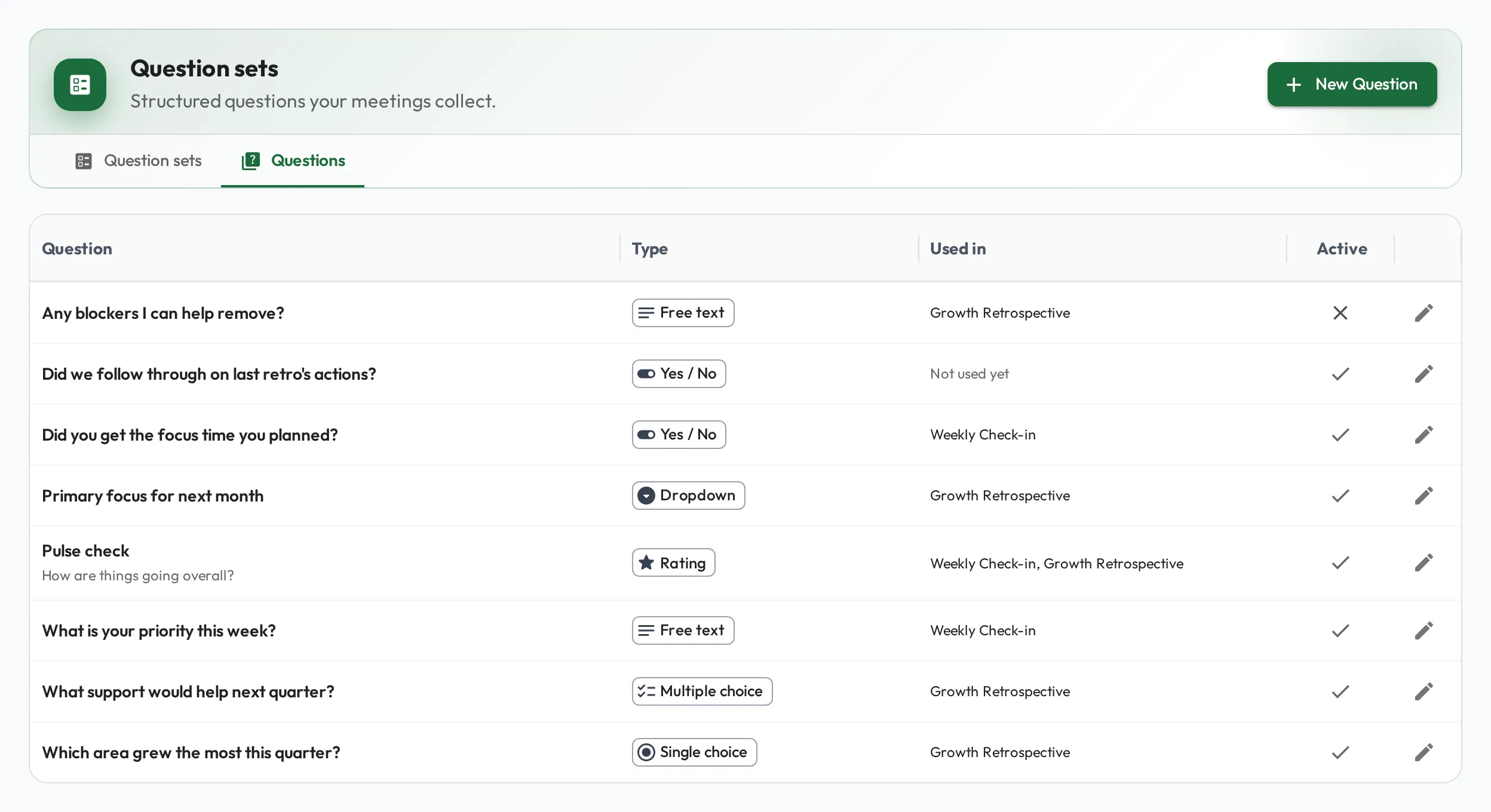Click active checkmark for 'Did we follow through' row
Viewport: 1491px width, 812px height.
[x=1340, y=374]
